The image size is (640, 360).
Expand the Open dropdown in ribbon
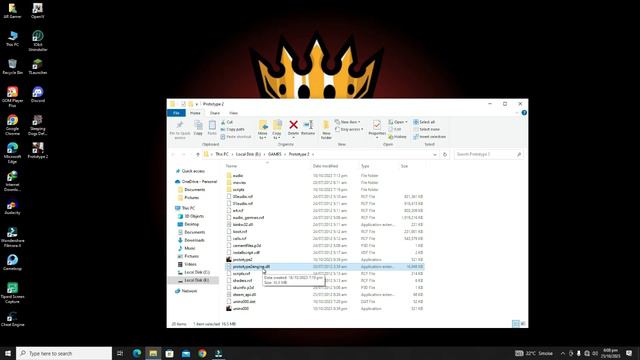pyautogui.click(x=398, y=122)
